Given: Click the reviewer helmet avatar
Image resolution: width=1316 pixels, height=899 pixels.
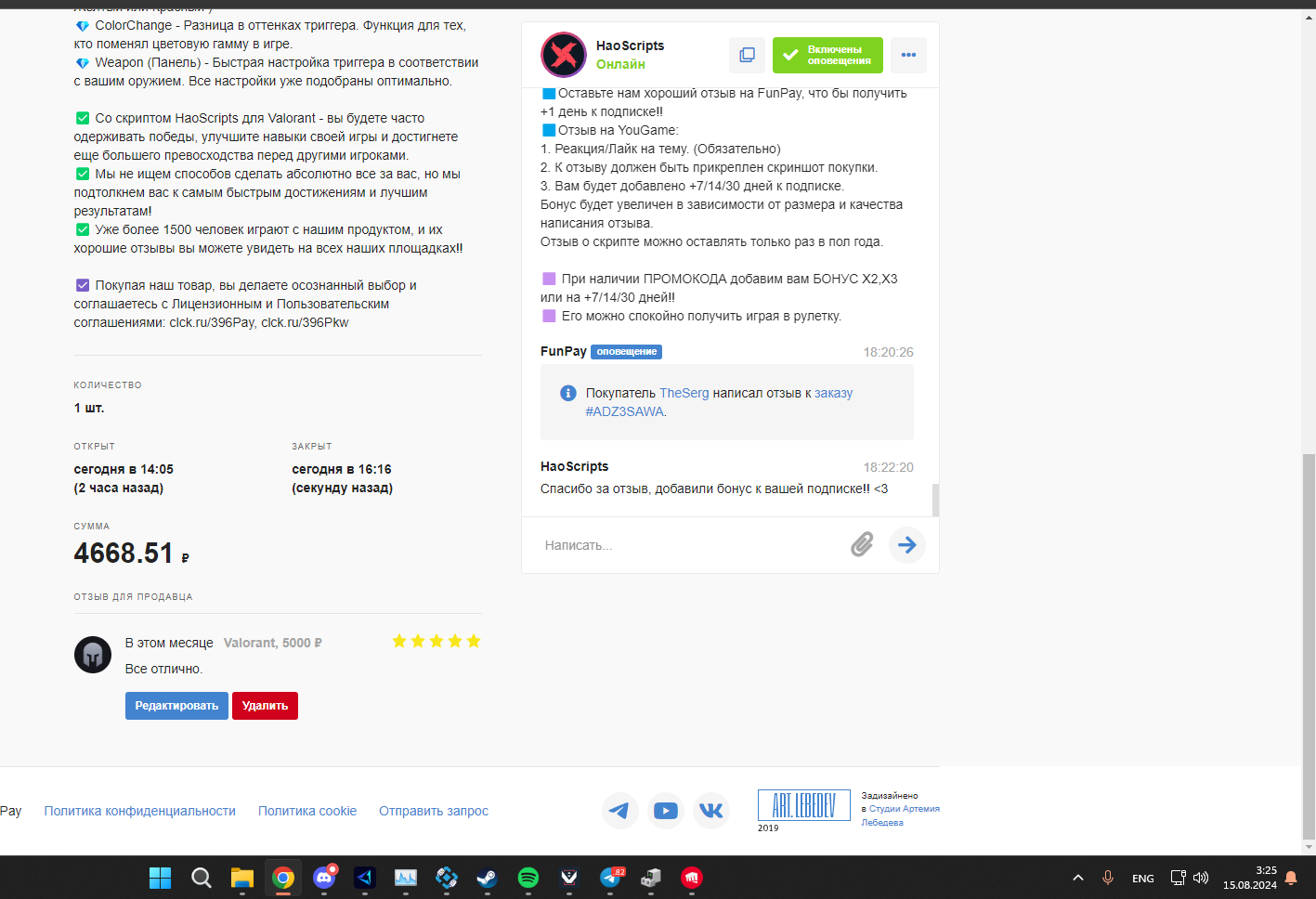Looking at the screenshot, I should pos(93,655).
